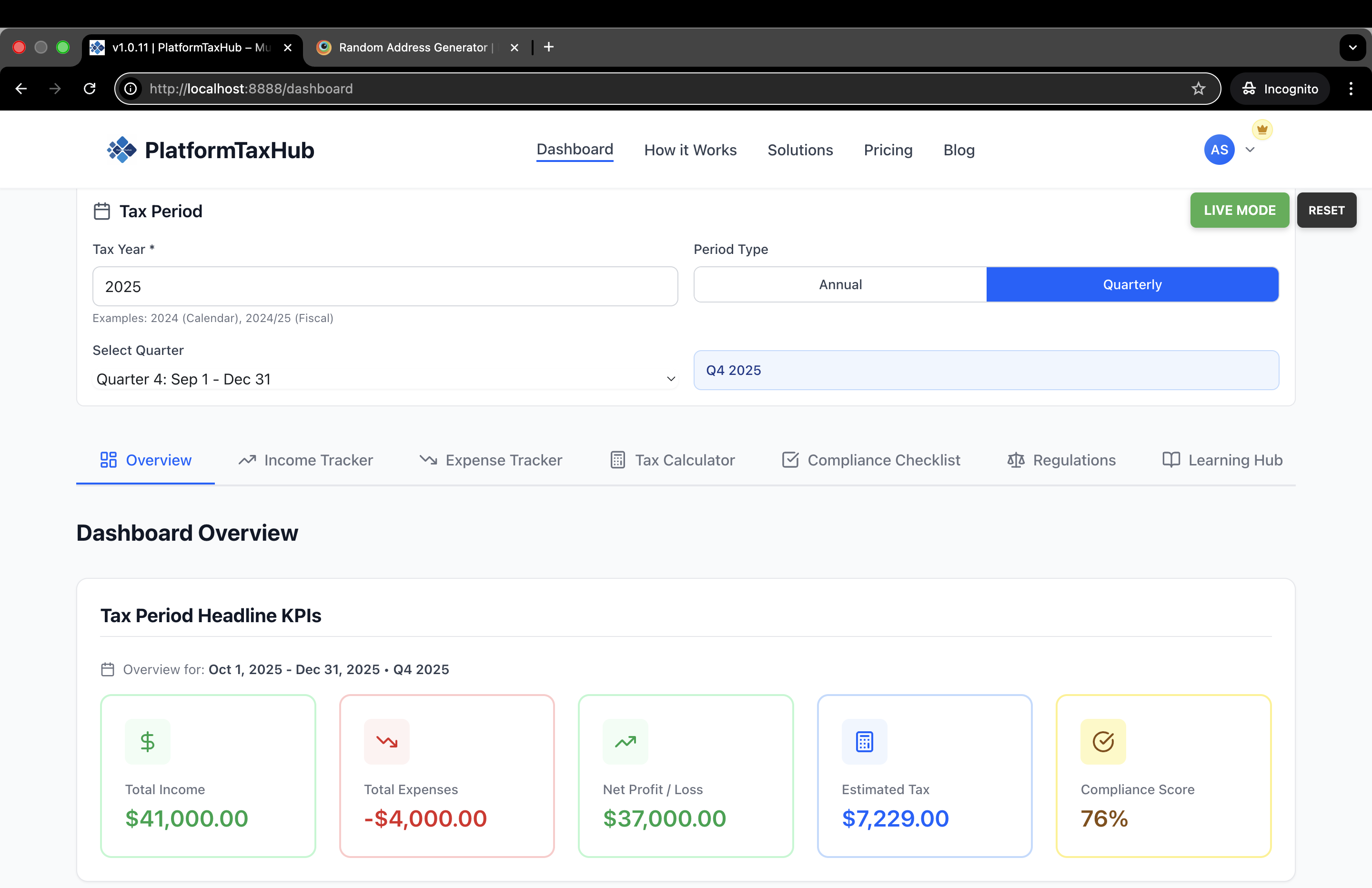Select the Regulations scales icon

pos(1016,460)
